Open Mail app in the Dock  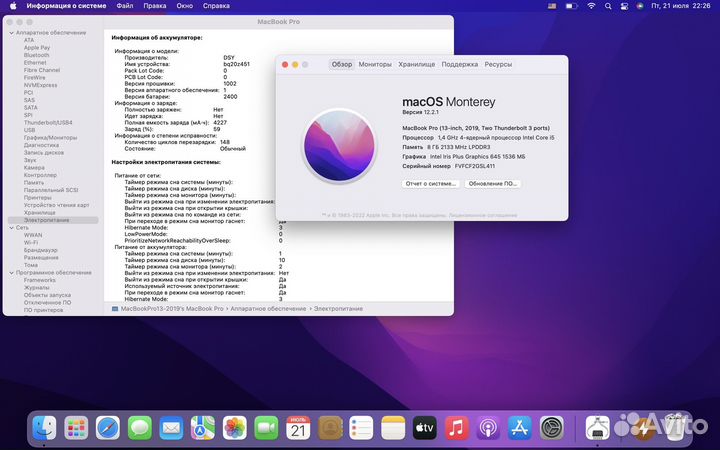[171, 428]
